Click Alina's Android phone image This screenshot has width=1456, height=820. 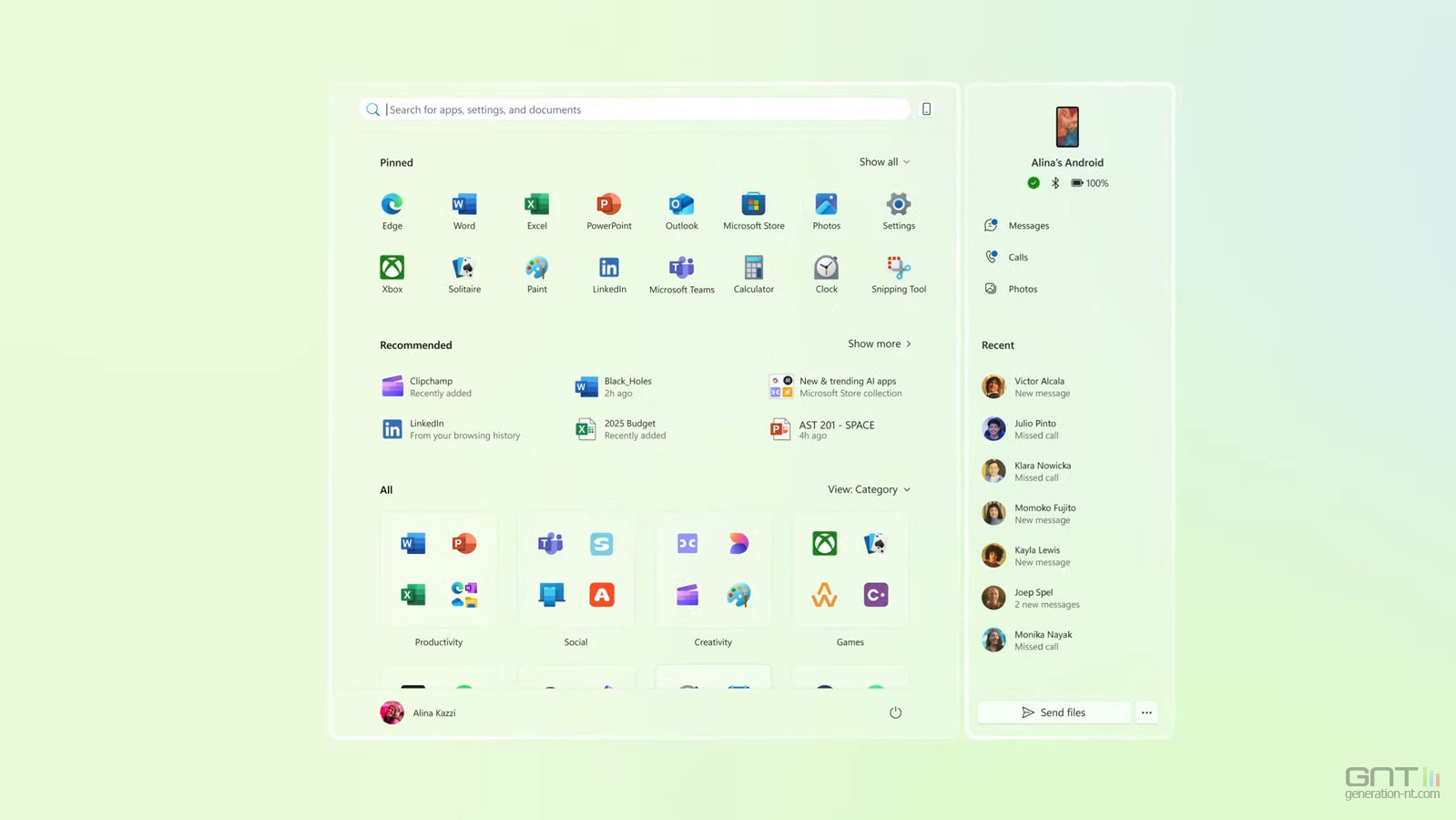click(x=1067, y=127)
